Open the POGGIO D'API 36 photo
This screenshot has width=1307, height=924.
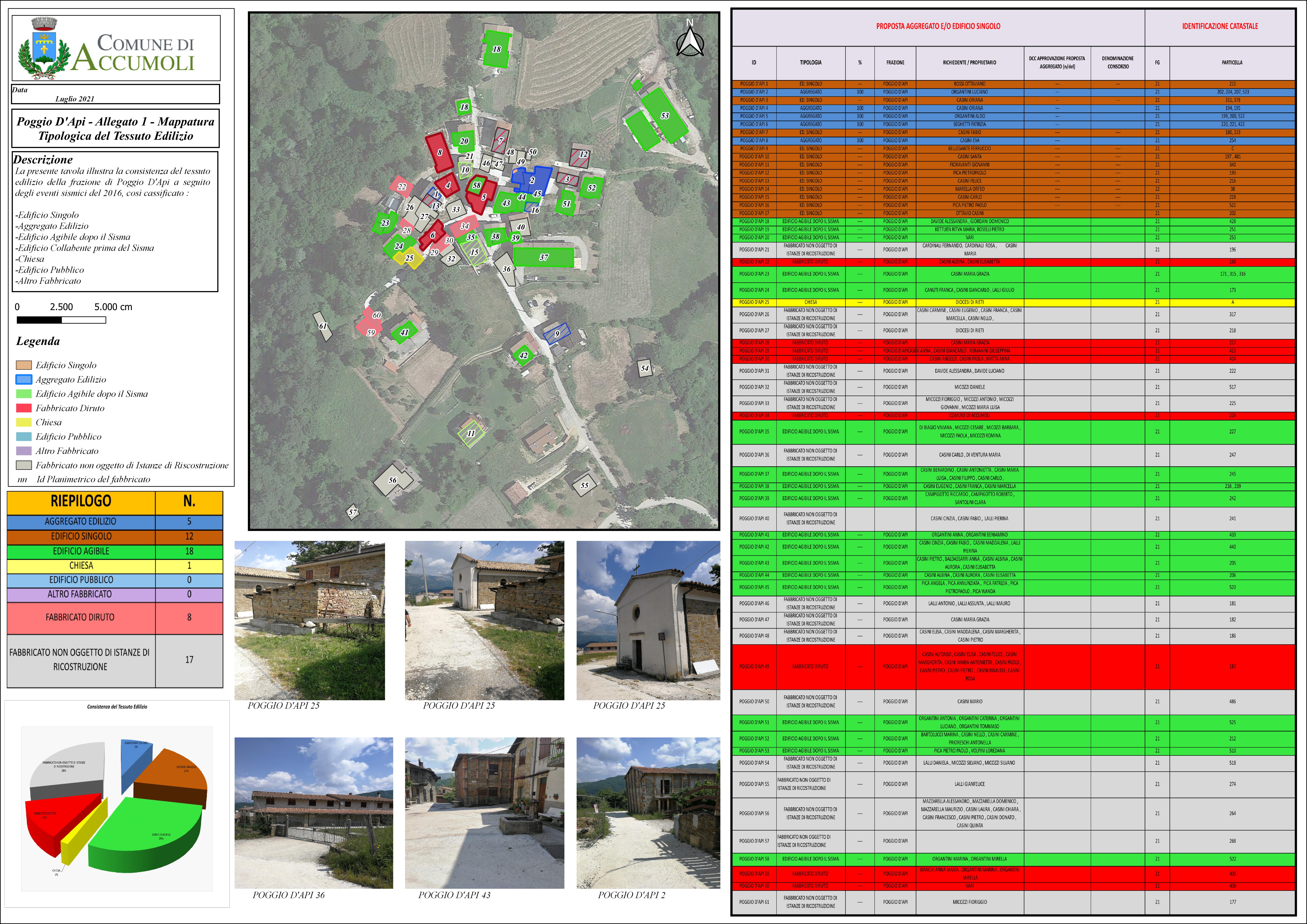[314, 813]
